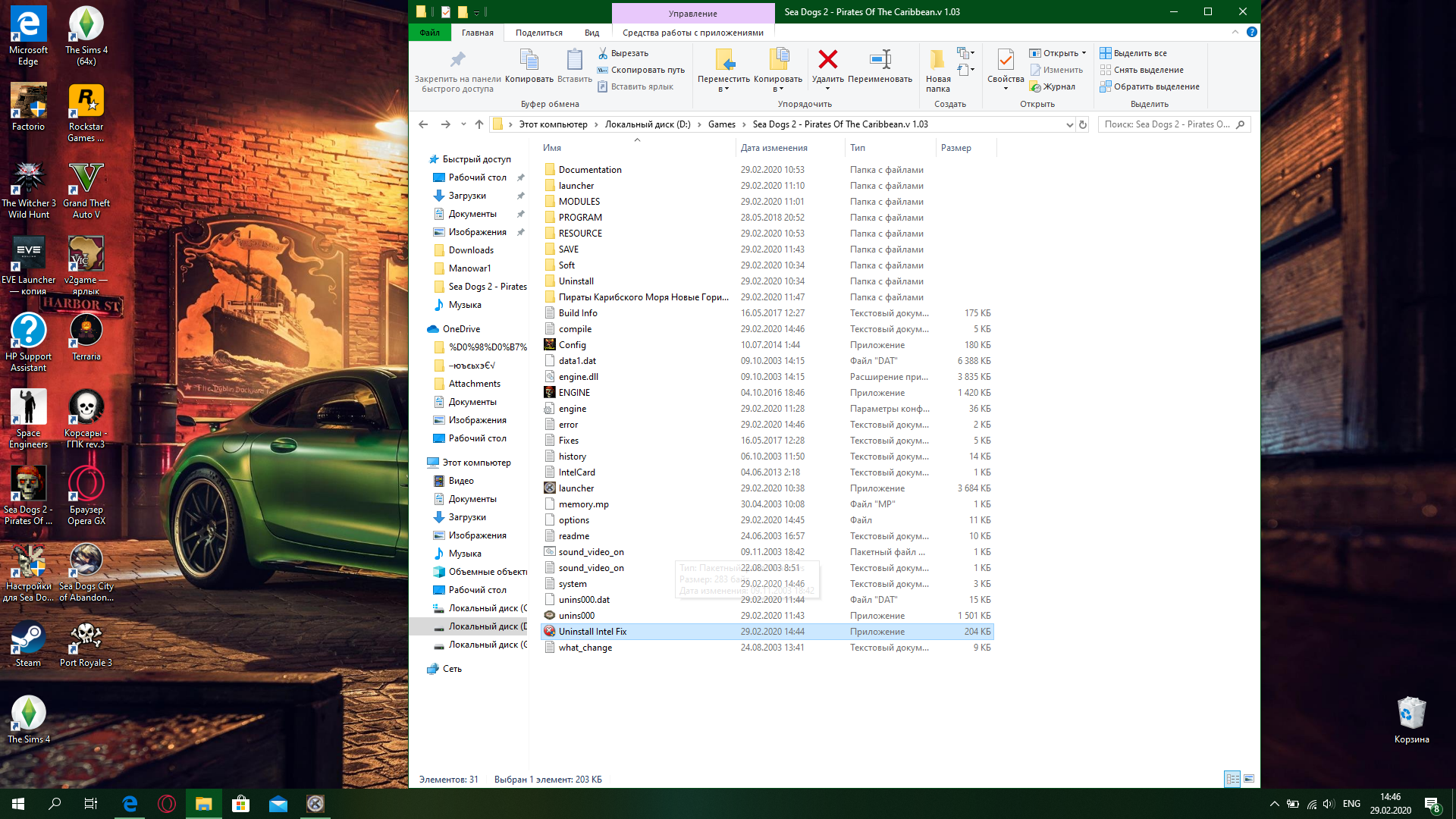Click Invert selection (Обратить выделение)
Image resolution: width=1456 pixels, height=819 pixels.
(x=1150, y=86)
